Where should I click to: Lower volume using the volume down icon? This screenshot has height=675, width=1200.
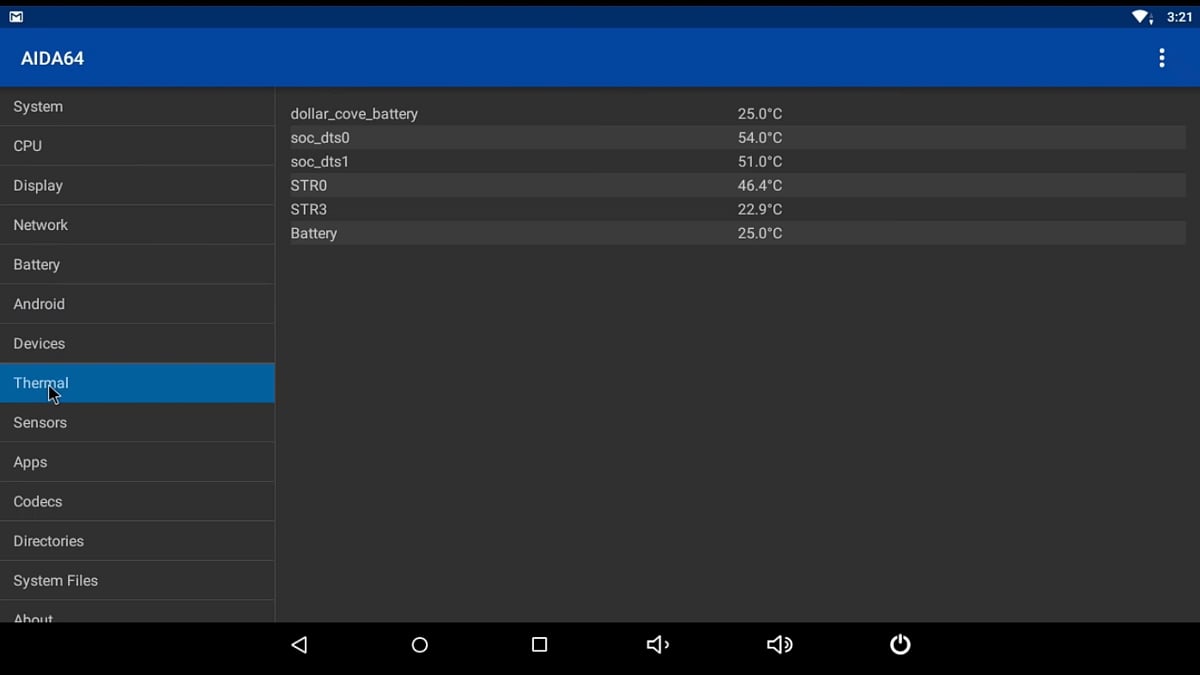[658, 644]
